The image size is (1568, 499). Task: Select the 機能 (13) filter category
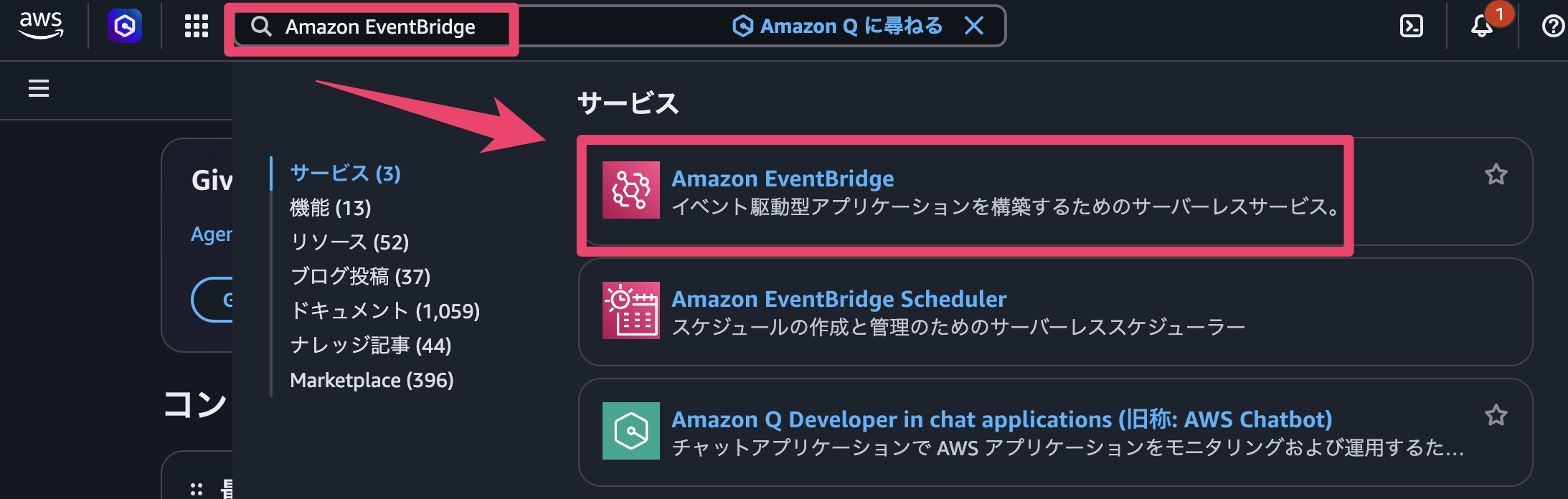point(331,208)
